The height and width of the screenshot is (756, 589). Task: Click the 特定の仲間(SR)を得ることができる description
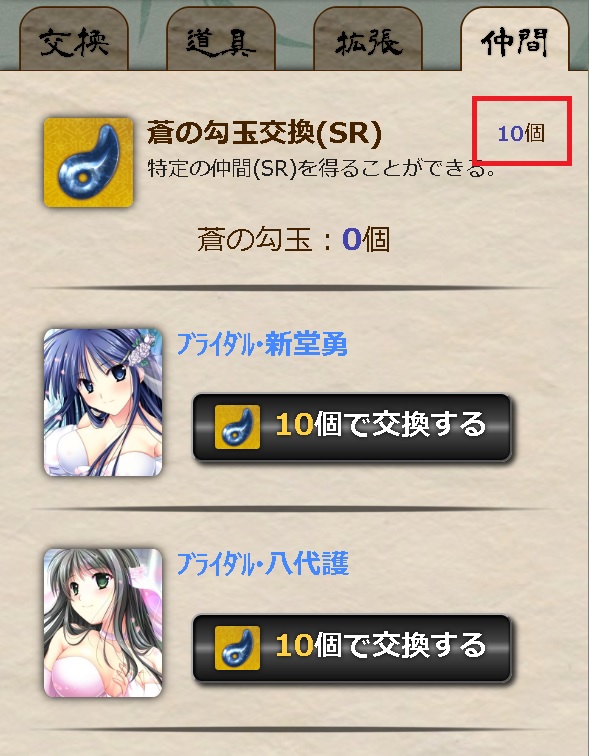[321, 169]
